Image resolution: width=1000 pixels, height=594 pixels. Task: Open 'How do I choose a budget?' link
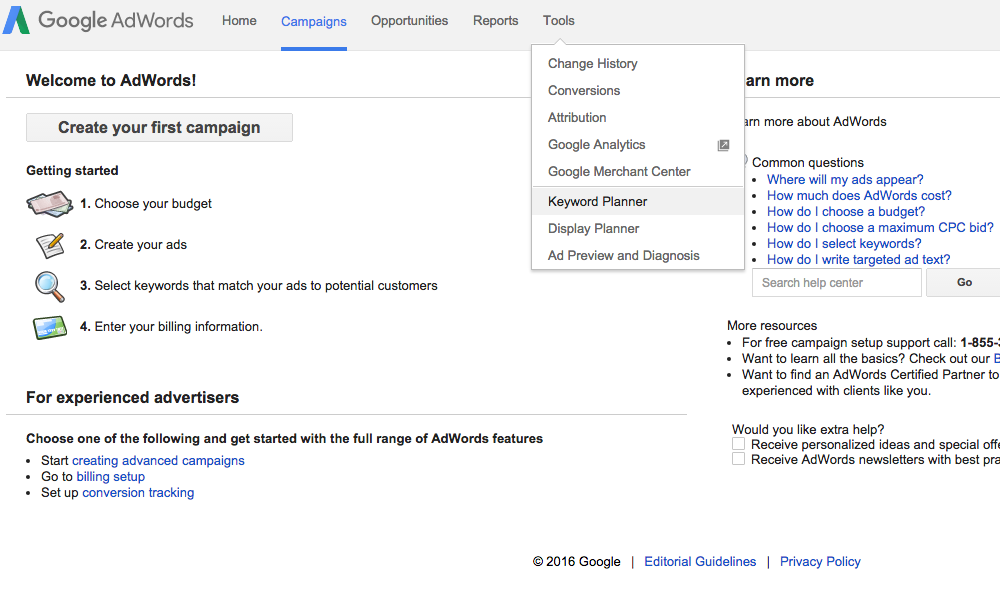(x=846, y=212)
